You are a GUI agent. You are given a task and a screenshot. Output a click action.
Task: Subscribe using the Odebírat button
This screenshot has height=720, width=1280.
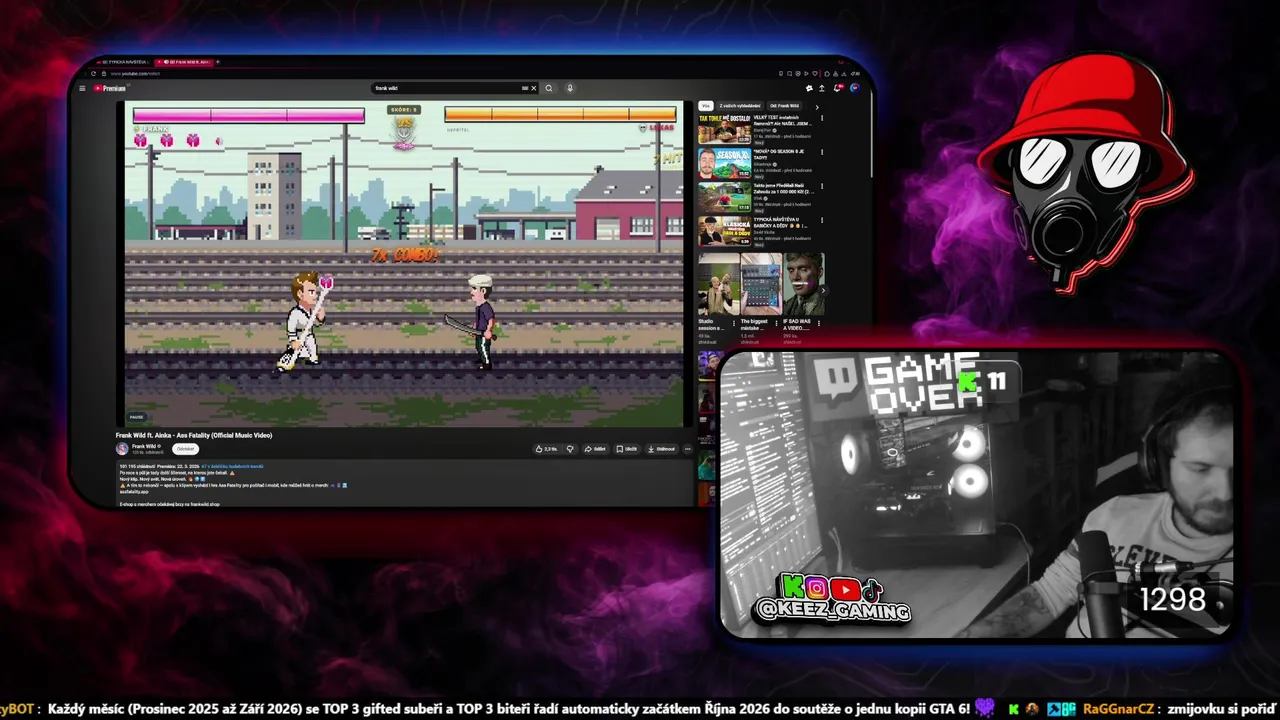click(x=185, y=449)
